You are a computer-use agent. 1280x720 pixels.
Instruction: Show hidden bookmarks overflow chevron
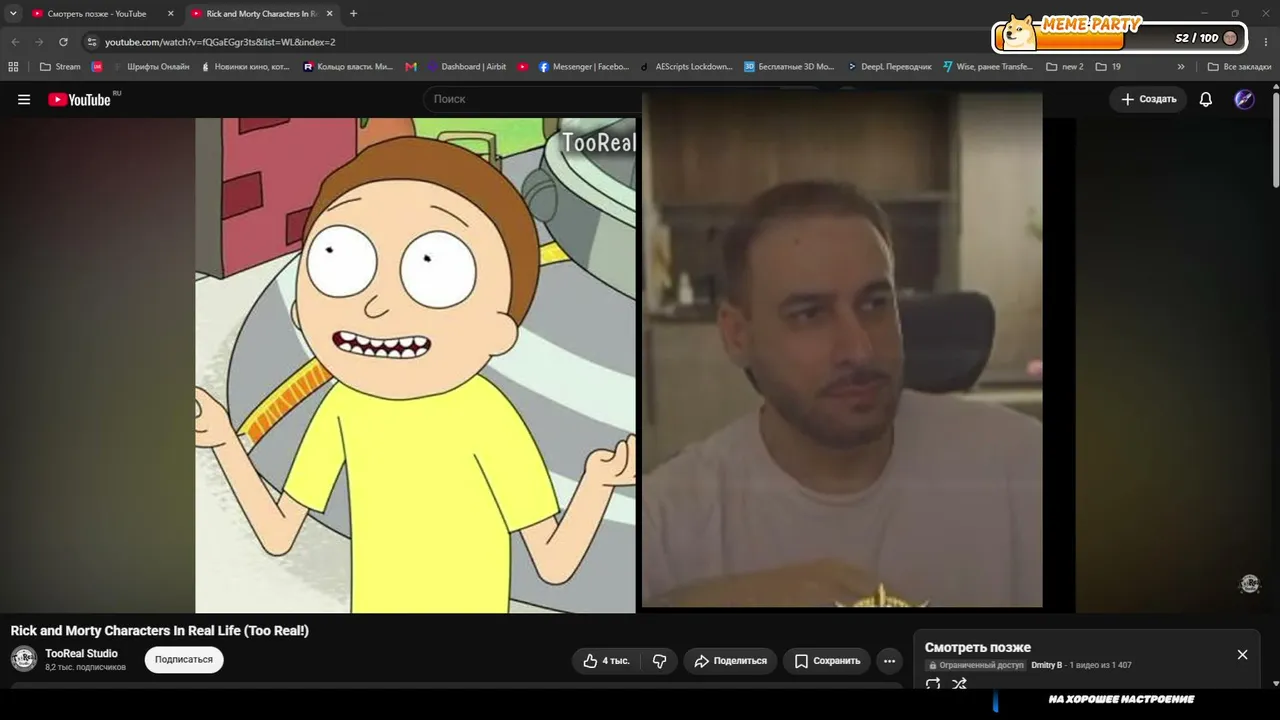click(x=1181, y=67)
